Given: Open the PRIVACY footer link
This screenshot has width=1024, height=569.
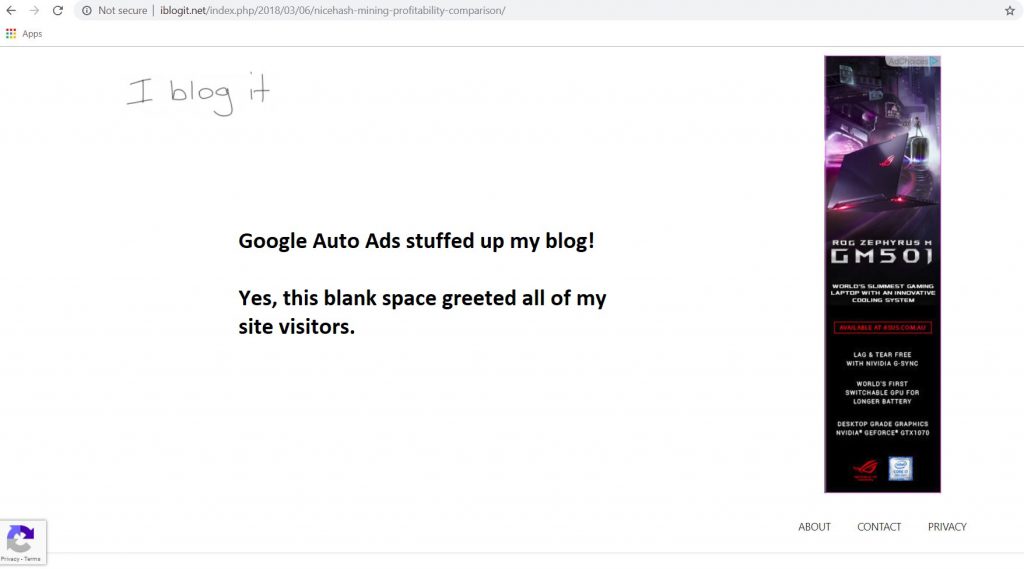Looking at the screenshot, I should pos(947,527).
